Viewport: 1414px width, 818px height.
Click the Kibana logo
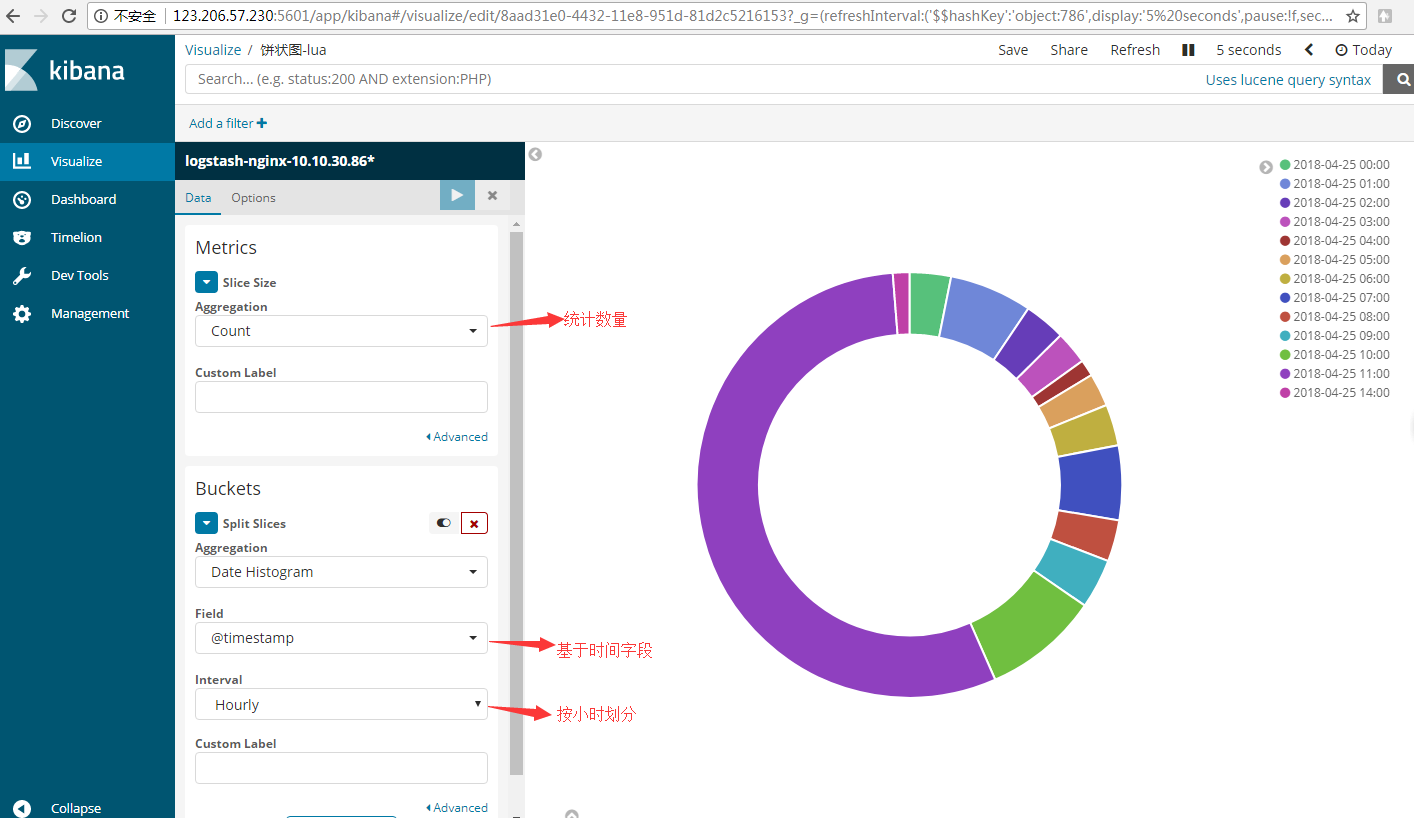pos(65,70)
